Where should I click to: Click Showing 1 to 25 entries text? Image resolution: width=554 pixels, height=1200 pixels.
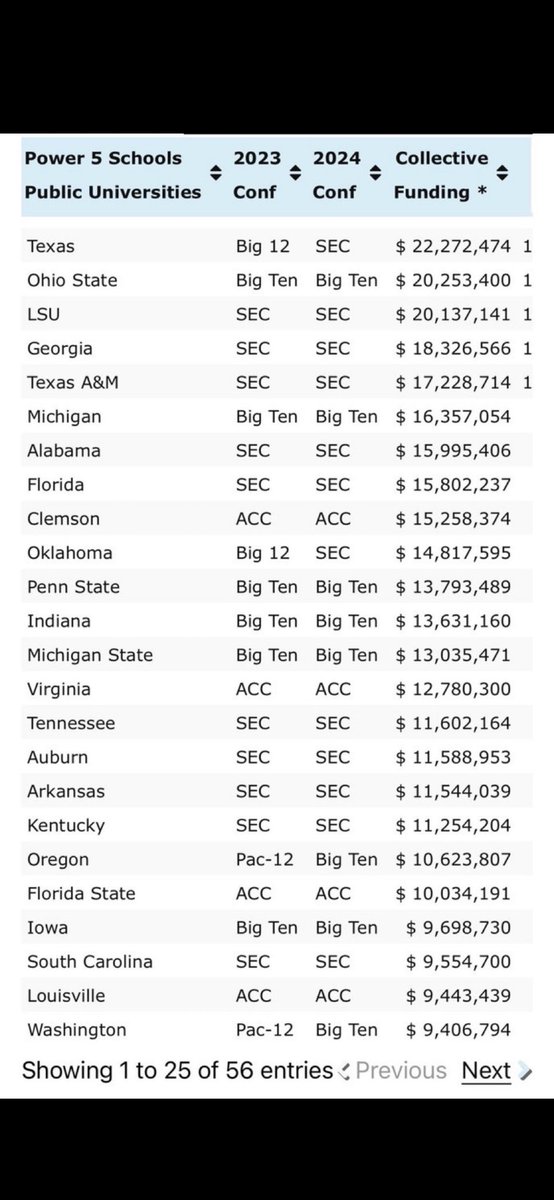coord(177,1071)
